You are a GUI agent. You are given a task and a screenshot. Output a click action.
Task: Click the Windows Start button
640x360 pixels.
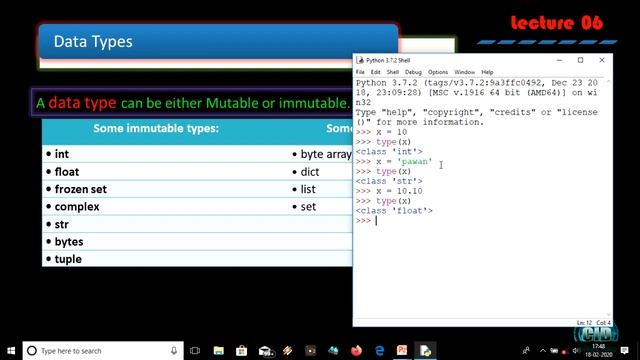point(11,351)
